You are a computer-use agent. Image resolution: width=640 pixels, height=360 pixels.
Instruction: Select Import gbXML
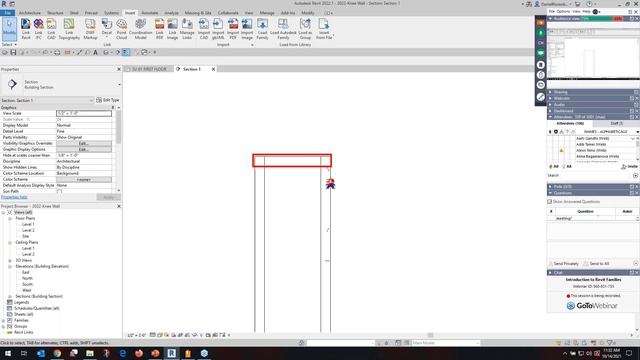218,29
